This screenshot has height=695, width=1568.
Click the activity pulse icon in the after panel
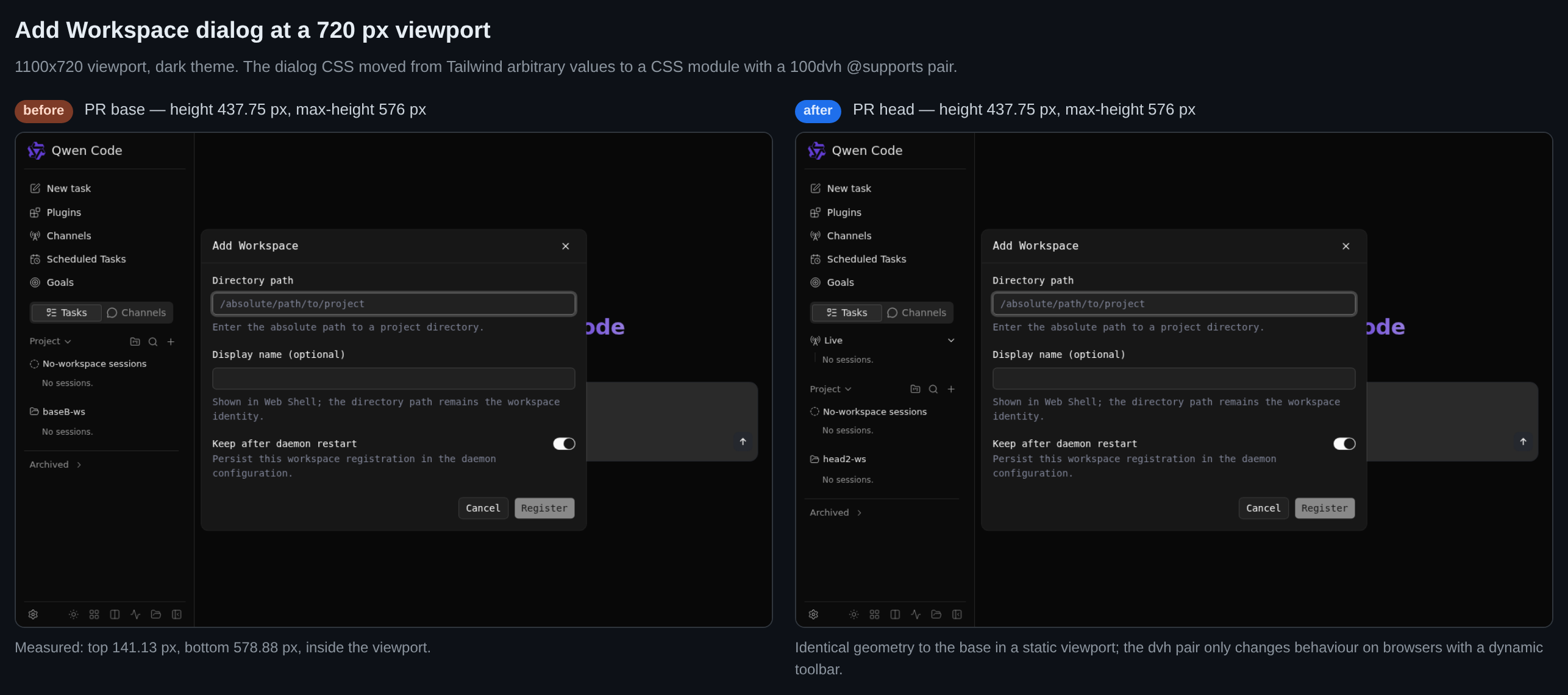916,615
